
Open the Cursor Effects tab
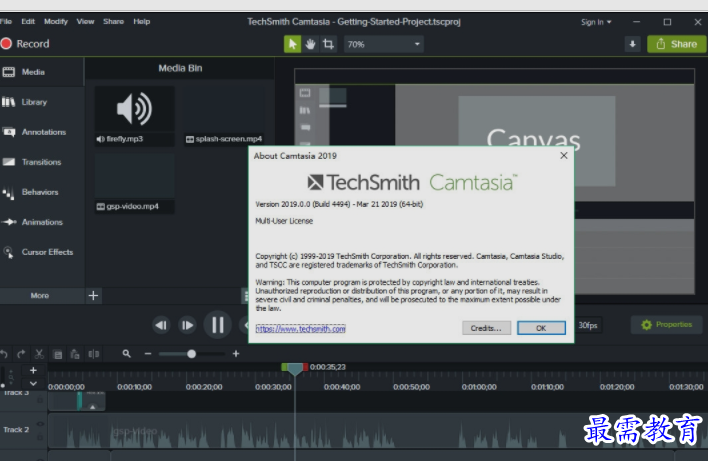[x=42, y=252]
